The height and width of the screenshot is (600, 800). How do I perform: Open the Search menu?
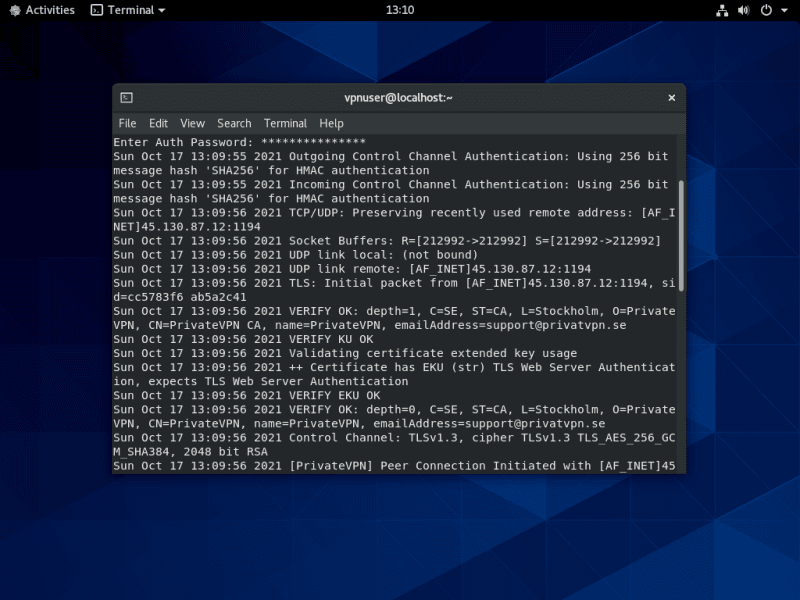(234, 123)
